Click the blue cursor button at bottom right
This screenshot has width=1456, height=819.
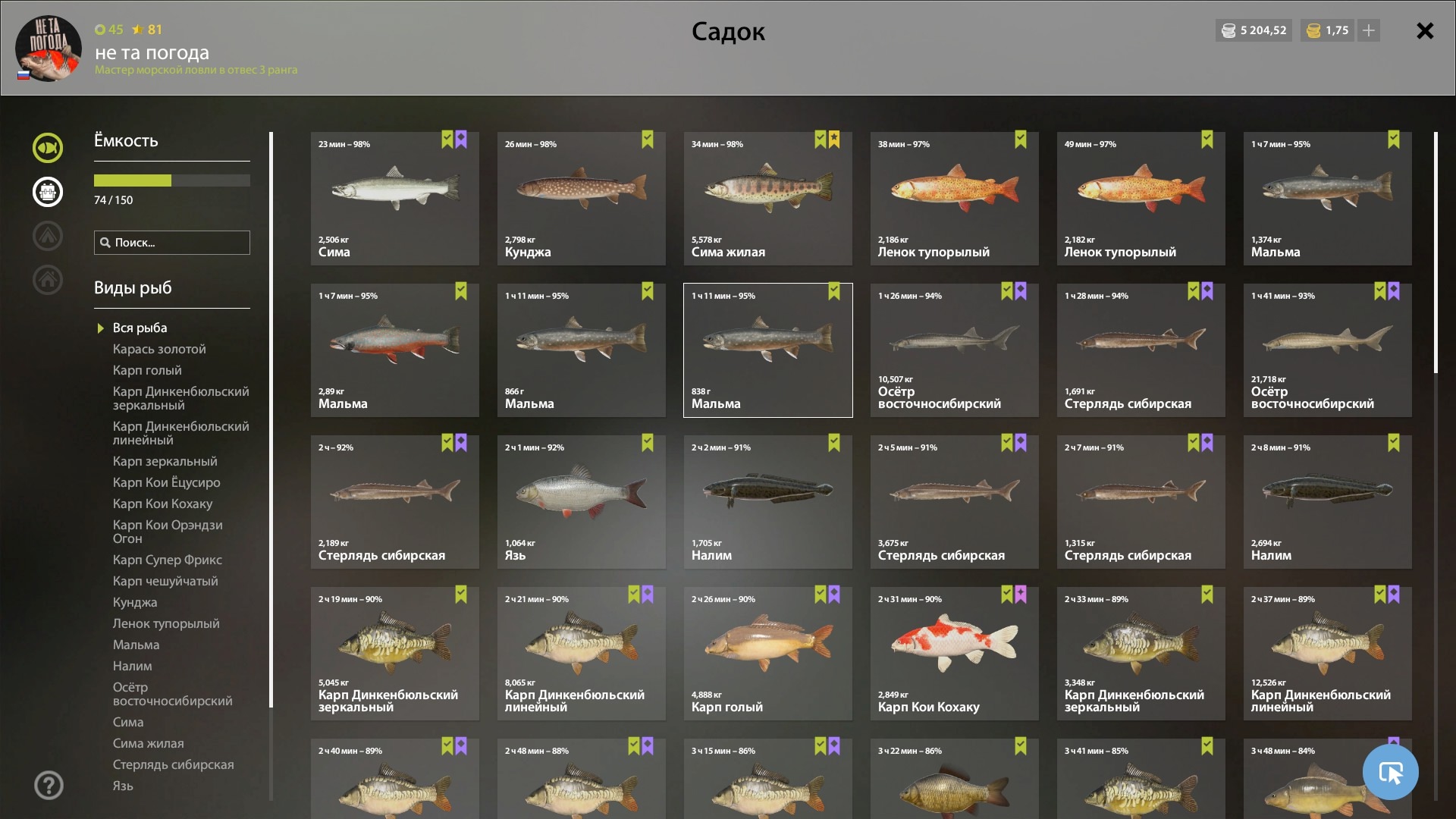(x=1390, y=772)
